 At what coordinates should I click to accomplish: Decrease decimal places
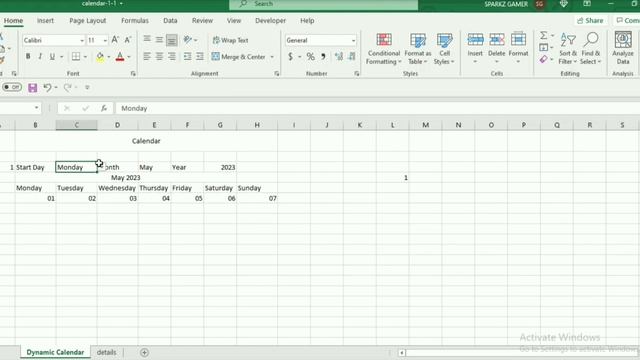[x=352, y=56]
